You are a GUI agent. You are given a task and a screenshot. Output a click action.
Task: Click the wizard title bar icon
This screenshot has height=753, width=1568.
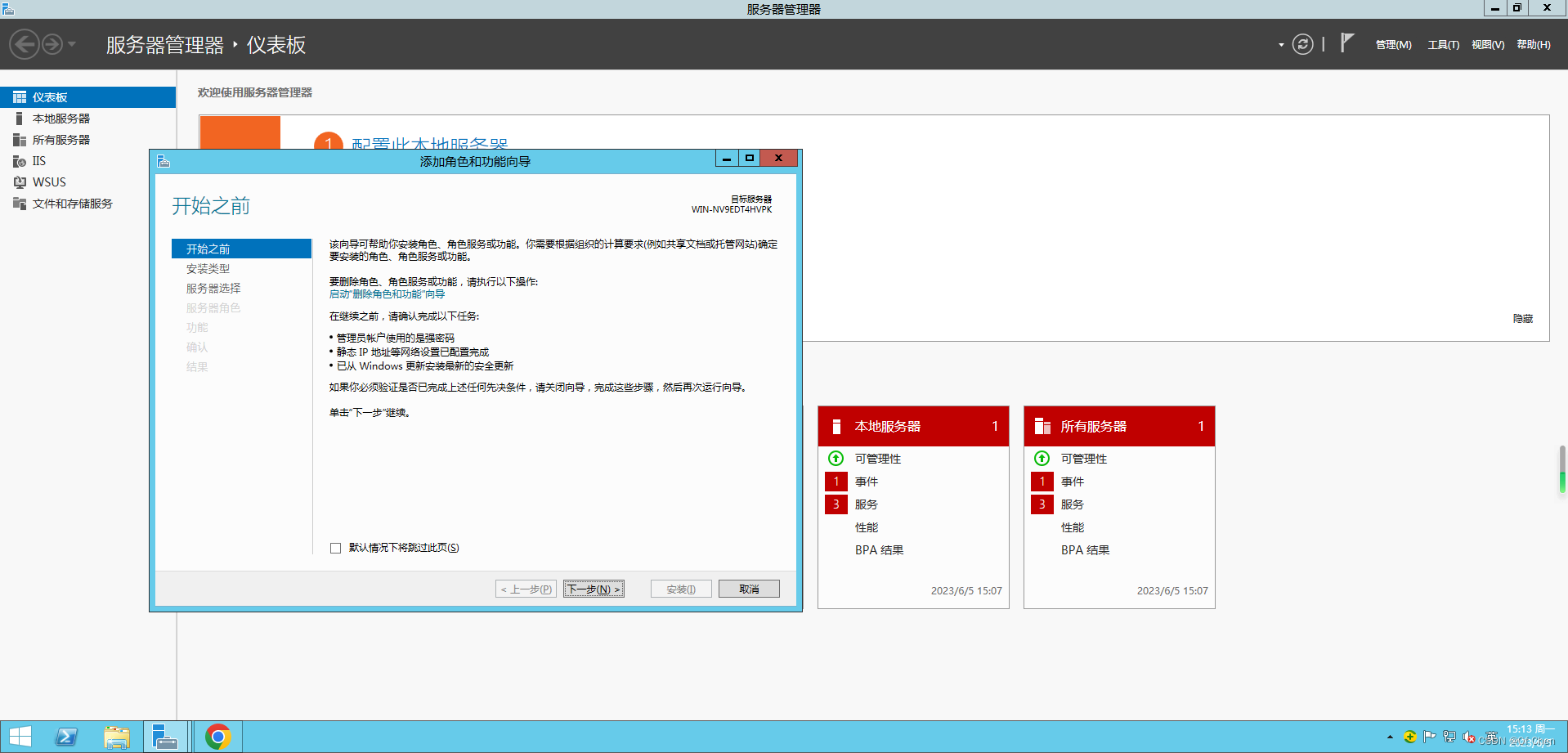tap(164, 161)
